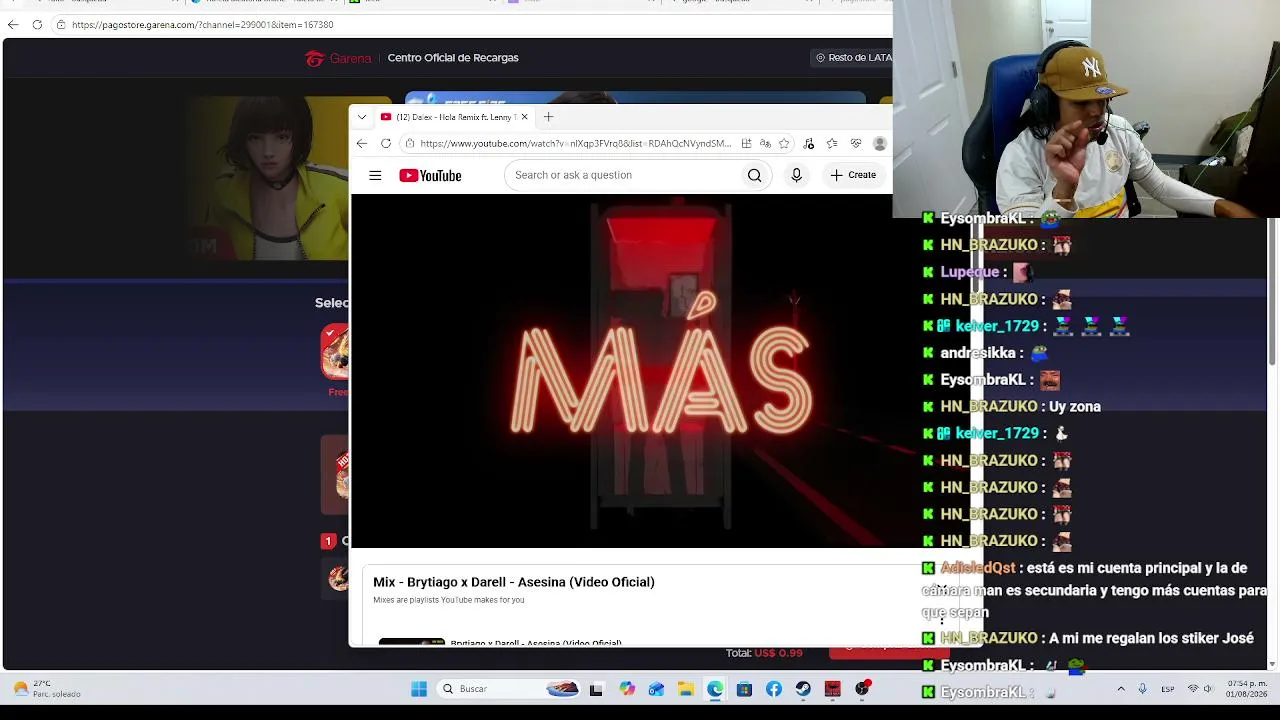Click the pagostore.garena.com address bar
The height and width of the screenshot is (720, 1280).
click(x=202, y=25)
